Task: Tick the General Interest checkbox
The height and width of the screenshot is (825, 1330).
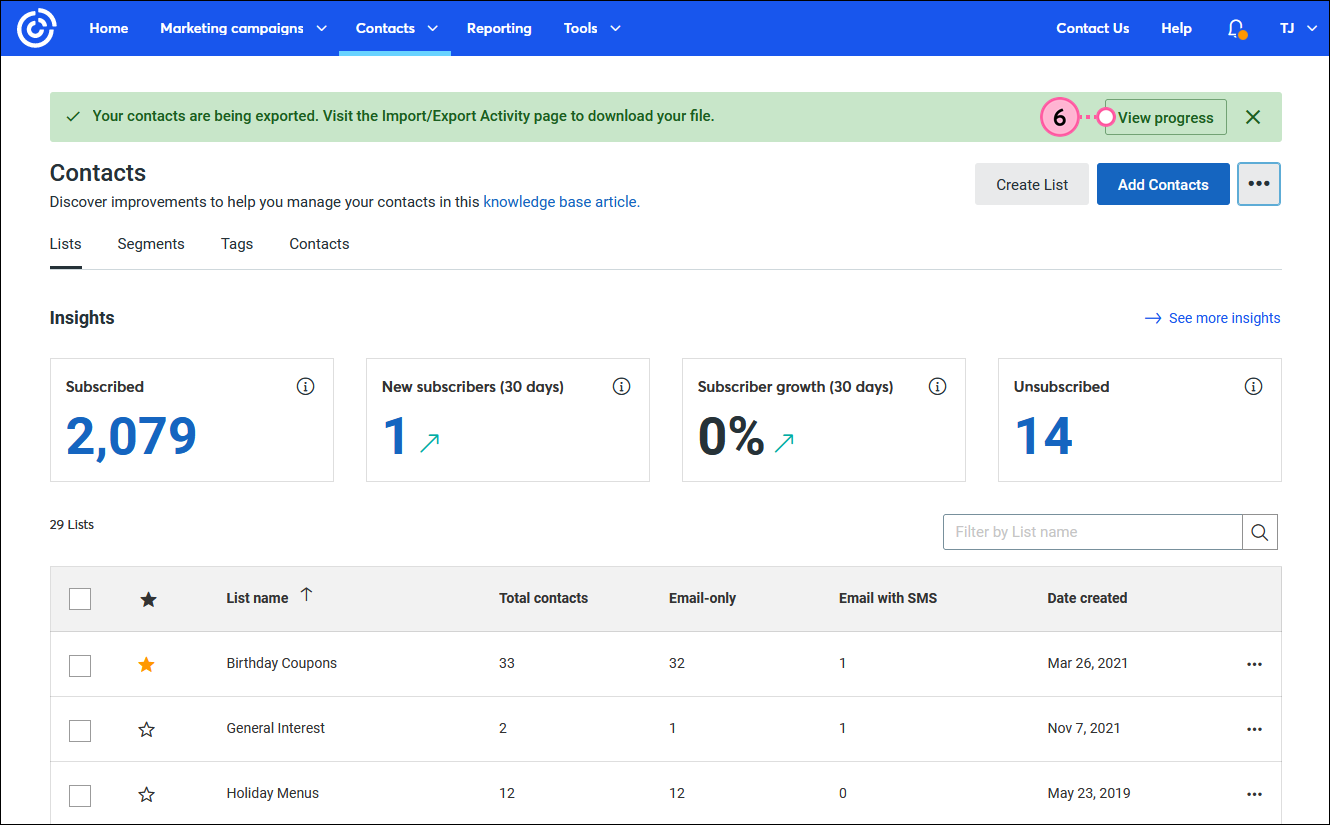Action: pos(80,730)
